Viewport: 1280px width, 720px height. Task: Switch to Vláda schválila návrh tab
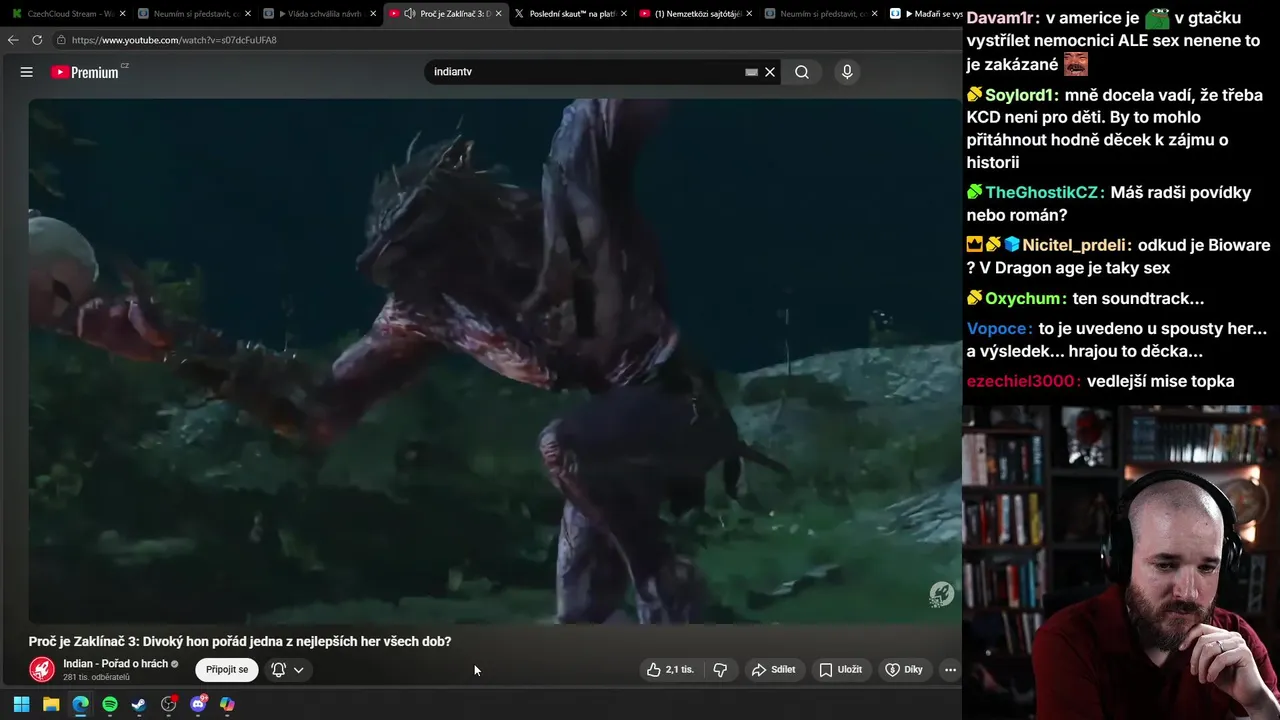click(320, 14)
